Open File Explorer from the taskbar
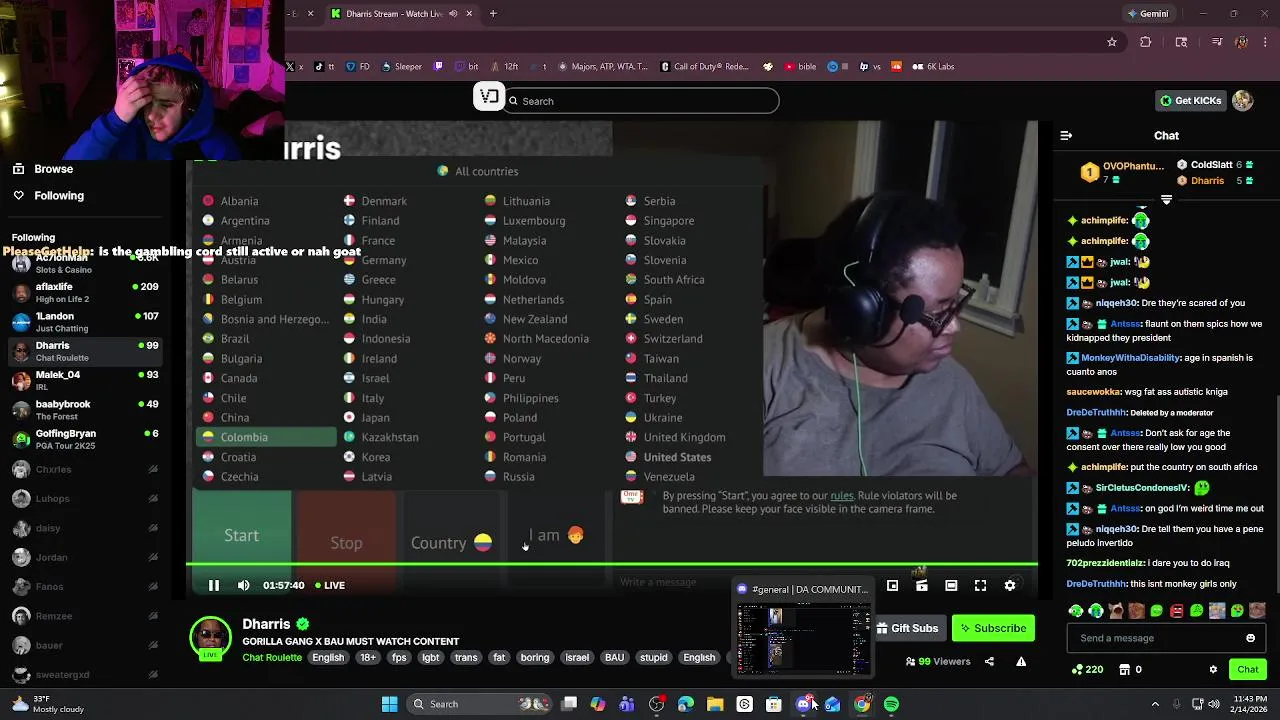 (715, 704)
